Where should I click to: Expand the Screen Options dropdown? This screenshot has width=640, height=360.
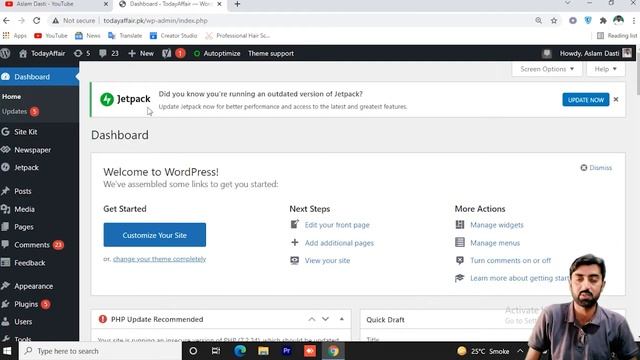tap(547, 69)
